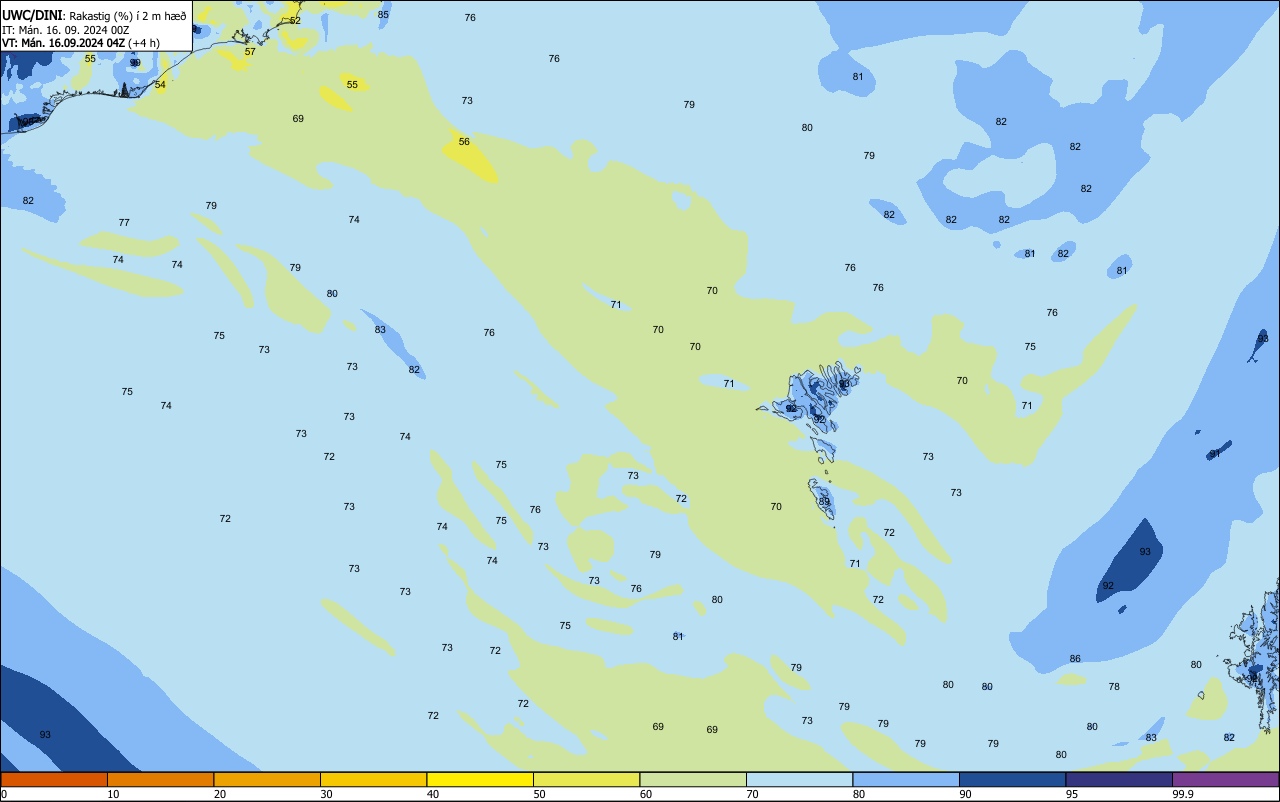Click the light blue 70–80 legend swatch
1280x802 pixels.
point(799,779)
